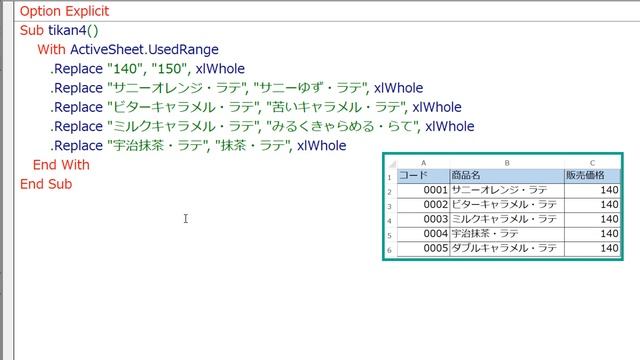This screenshot has width=640, height=360.
Task: Click the 'Sub tikan4()' declaration line
Action: point(59,31)
